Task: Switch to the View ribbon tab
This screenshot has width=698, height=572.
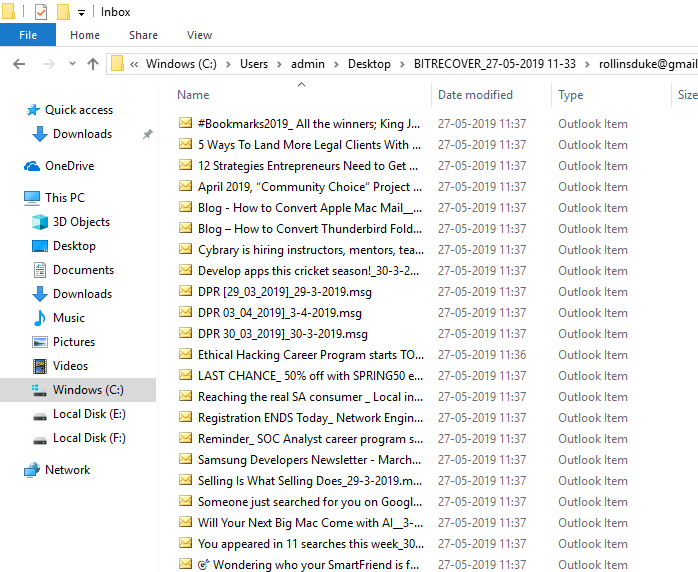Action: [x=199, y=35]
